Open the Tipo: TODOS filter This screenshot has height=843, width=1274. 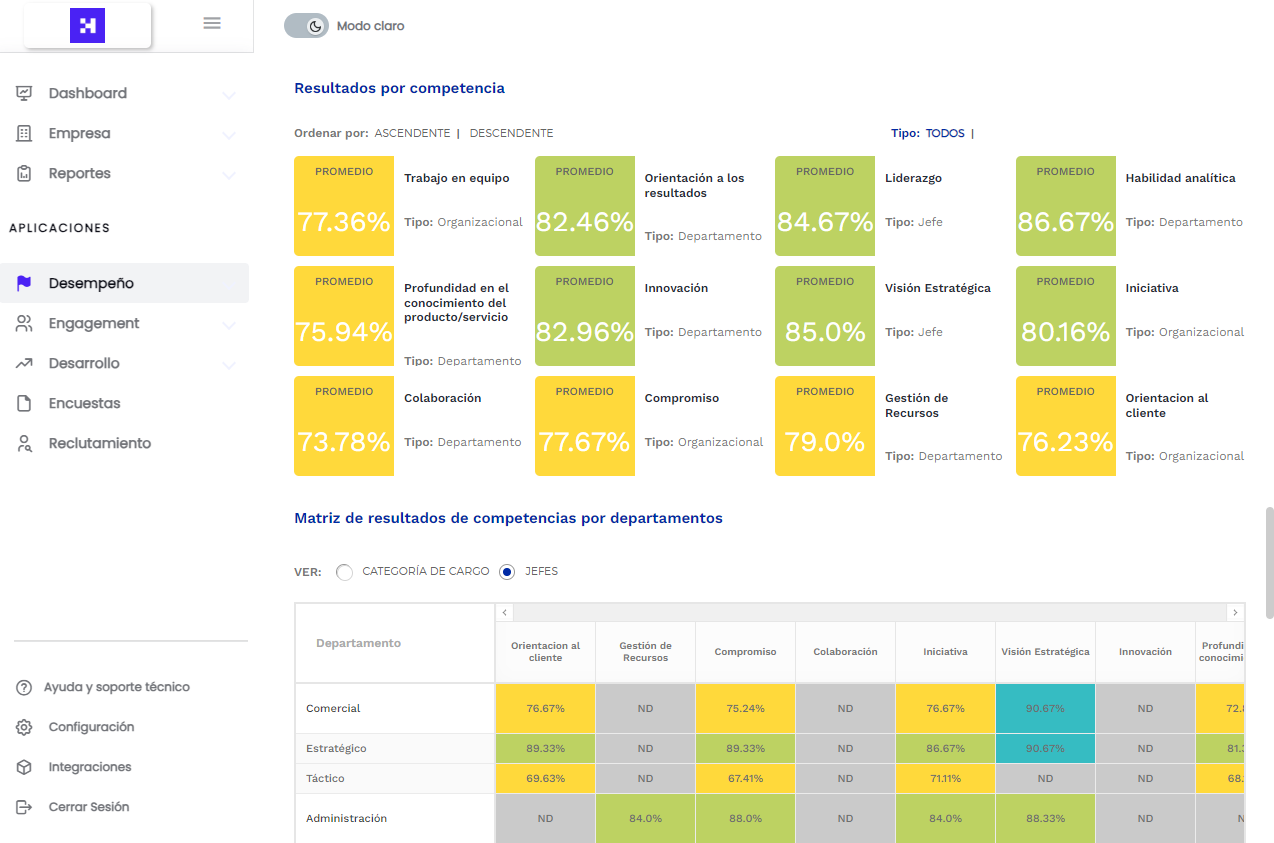click(944, 132)
